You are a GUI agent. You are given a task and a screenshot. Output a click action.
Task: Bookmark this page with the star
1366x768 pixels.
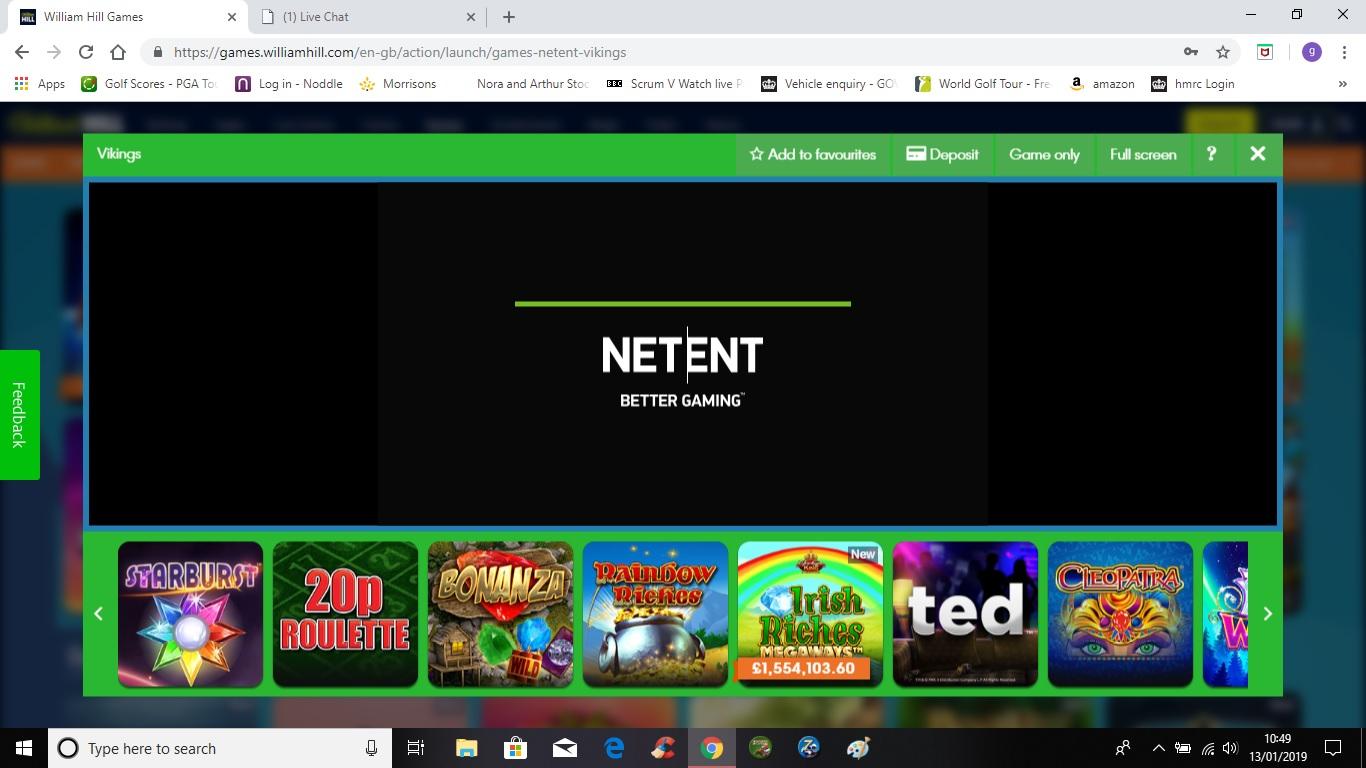click(1222, 52)
